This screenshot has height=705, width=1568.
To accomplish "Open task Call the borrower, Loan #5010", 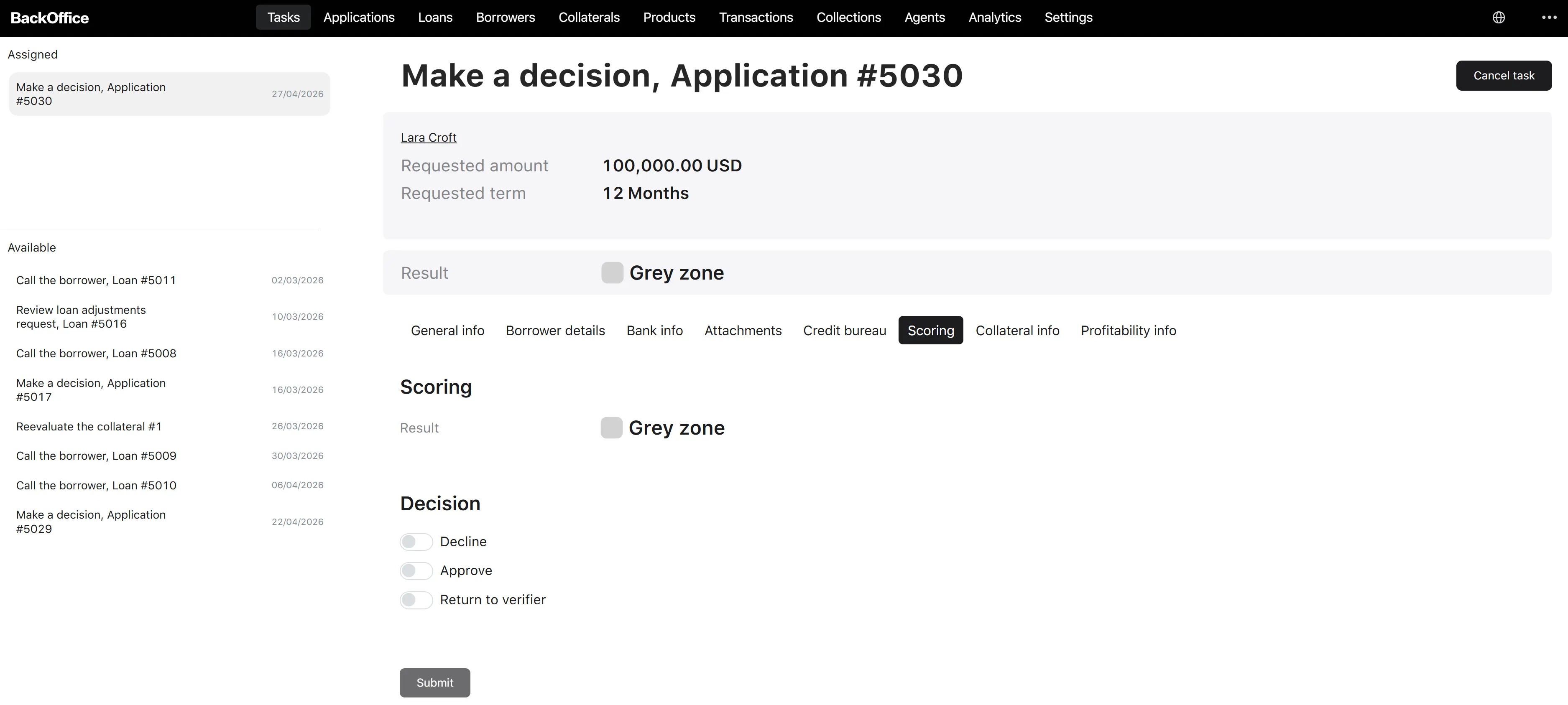I will coord(169,486).
